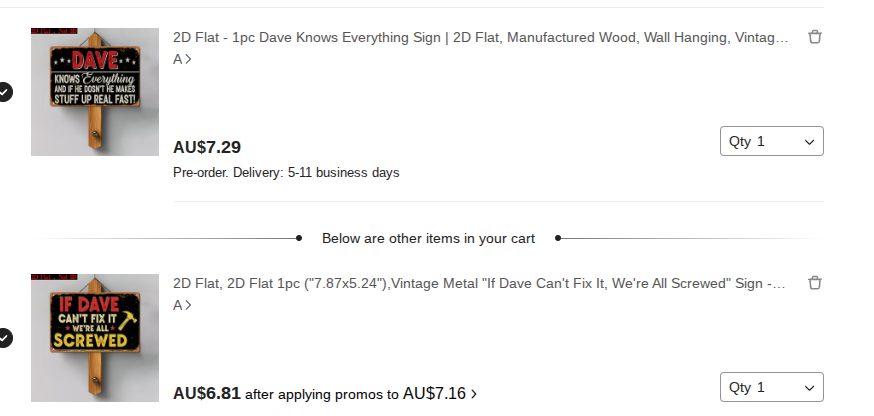The width and height of the screenshot is (874, 416).
Task: Click the chevron arrow after the AU$7.16 promo price
Action: (474, 394)
